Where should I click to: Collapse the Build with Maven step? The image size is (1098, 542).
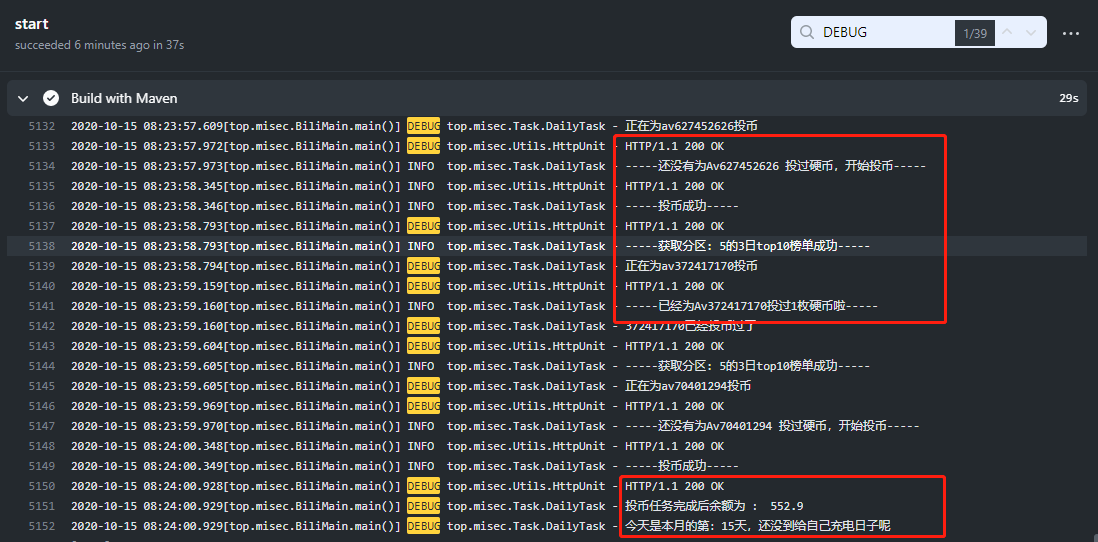click(23, 98)
